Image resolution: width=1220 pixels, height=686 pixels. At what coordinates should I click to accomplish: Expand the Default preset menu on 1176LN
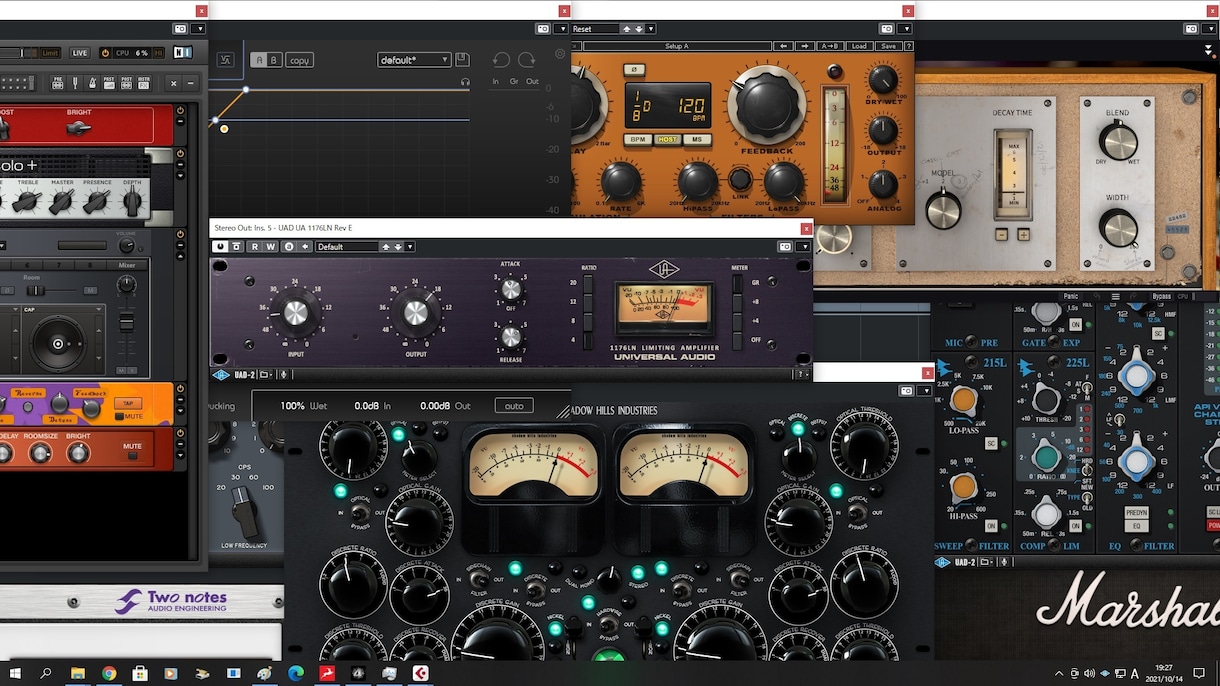409,246
